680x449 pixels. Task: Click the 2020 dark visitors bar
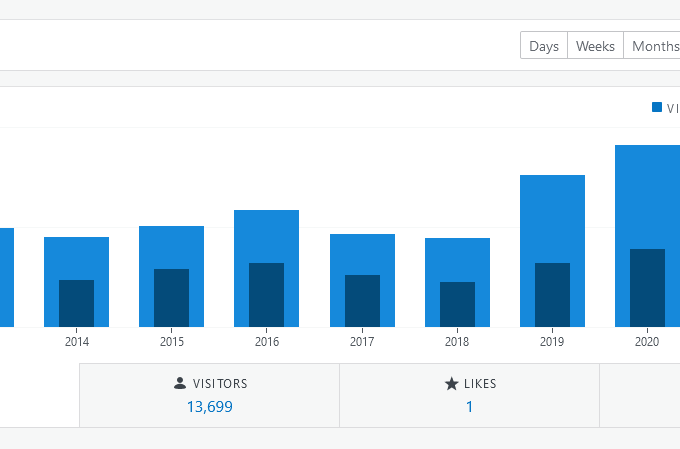pos(647,288)
